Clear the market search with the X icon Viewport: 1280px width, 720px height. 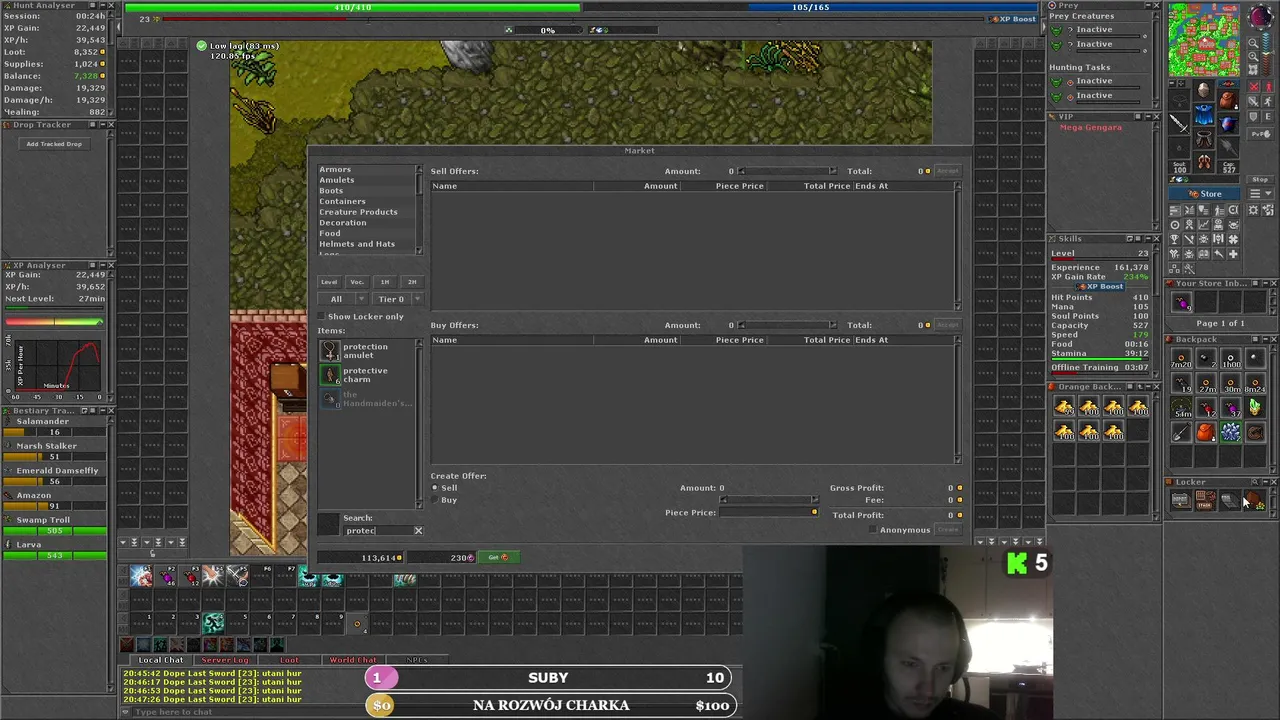coord(418,530)
